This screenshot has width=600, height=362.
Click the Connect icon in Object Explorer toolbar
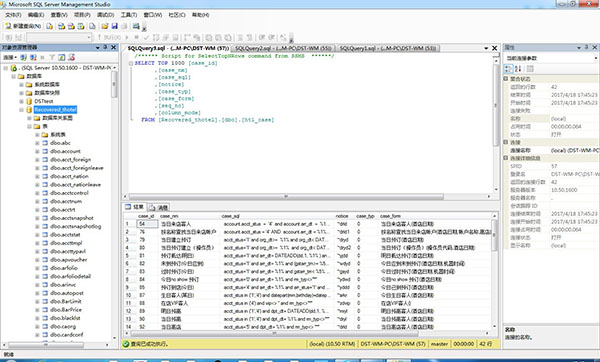pos(24,57)
